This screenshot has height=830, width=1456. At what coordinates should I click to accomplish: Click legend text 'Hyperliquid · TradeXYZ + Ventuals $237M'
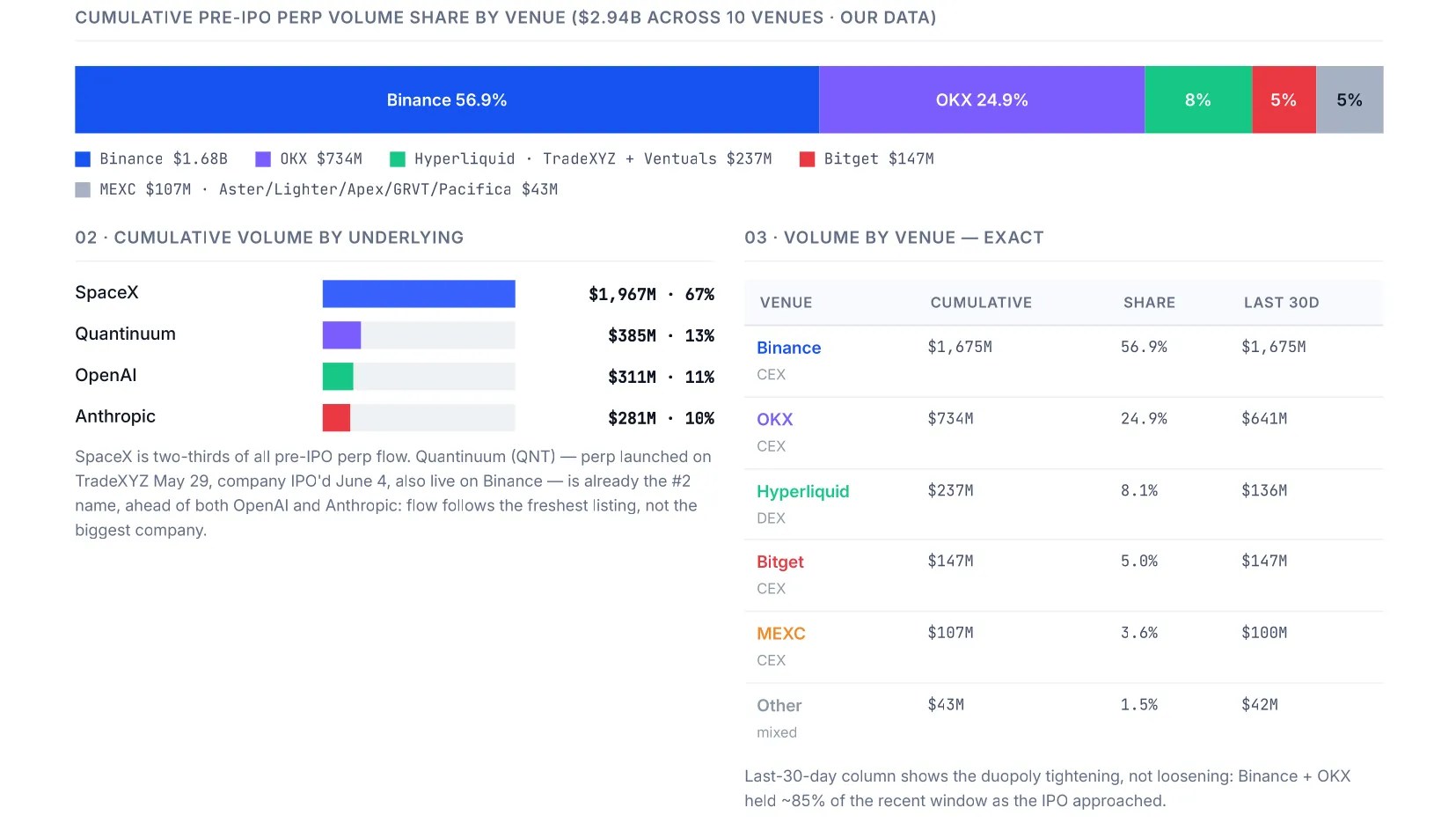click(x=593, y=159)
